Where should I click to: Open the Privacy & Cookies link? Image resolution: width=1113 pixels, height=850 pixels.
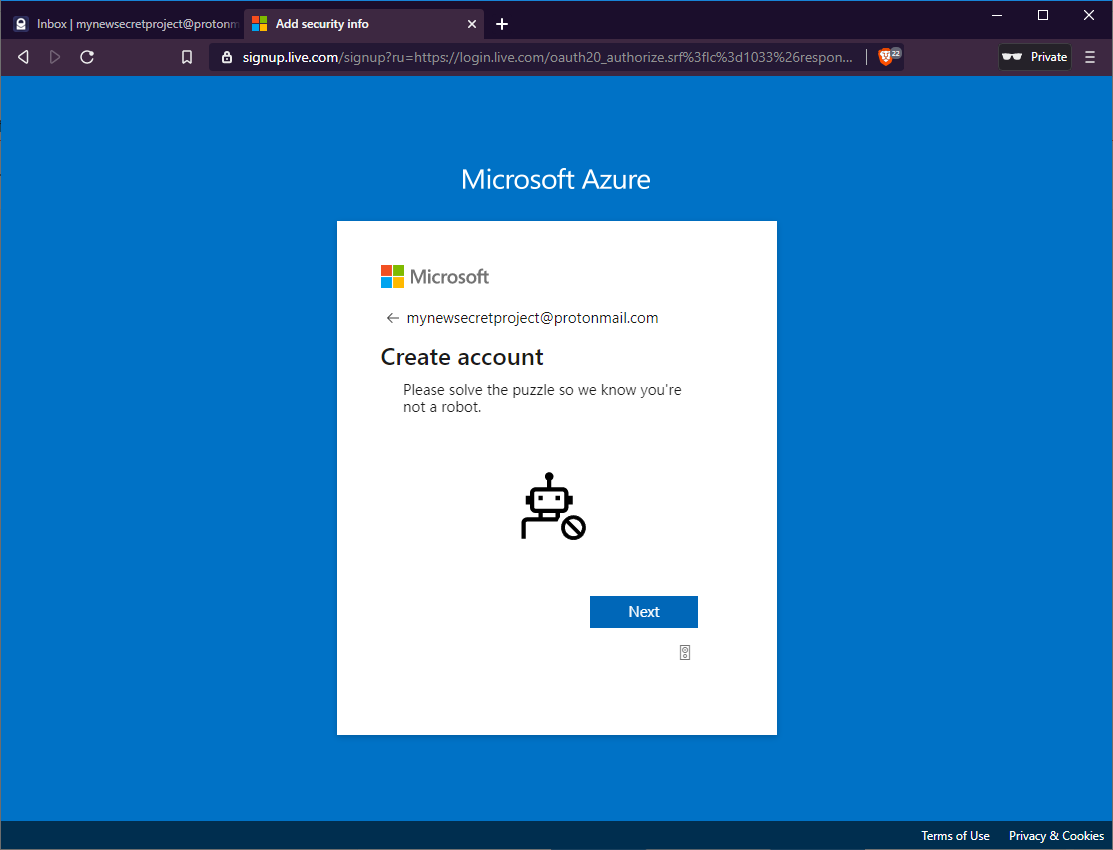click(x=1056, y=836)
